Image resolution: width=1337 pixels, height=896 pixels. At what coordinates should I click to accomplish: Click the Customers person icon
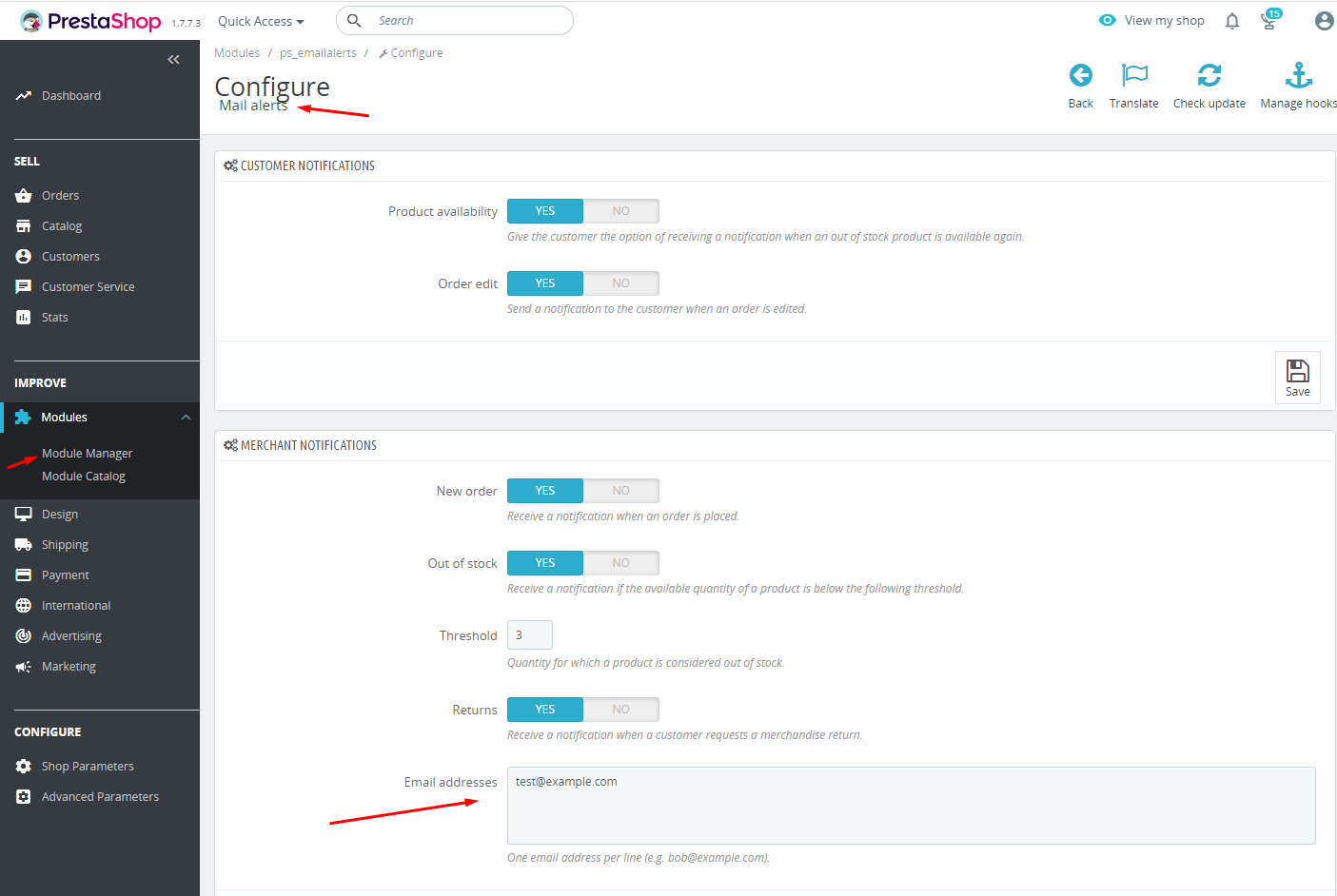coord(24,257)
